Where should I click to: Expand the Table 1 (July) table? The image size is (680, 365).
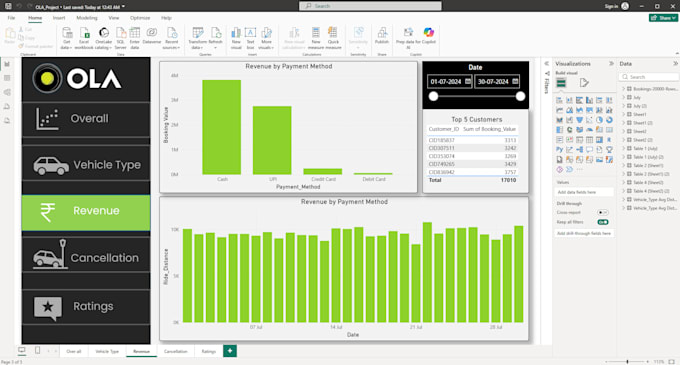(x=624, y=148)
